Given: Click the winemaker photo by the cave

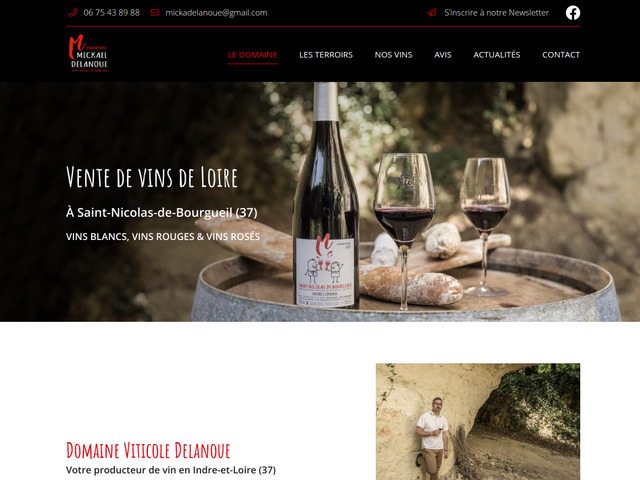Looking at the screenshot, I should pyautogui.click(x=478, y=422).
